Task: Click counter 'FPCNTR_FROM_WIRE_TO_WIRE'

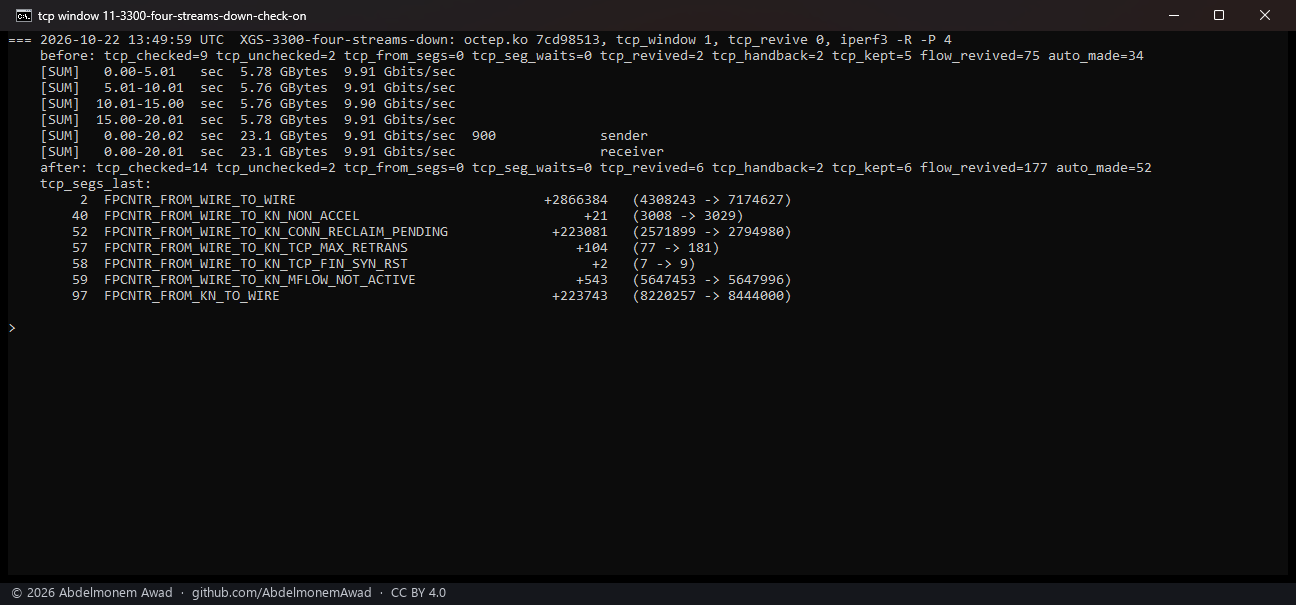Action: tap(200, 200)
